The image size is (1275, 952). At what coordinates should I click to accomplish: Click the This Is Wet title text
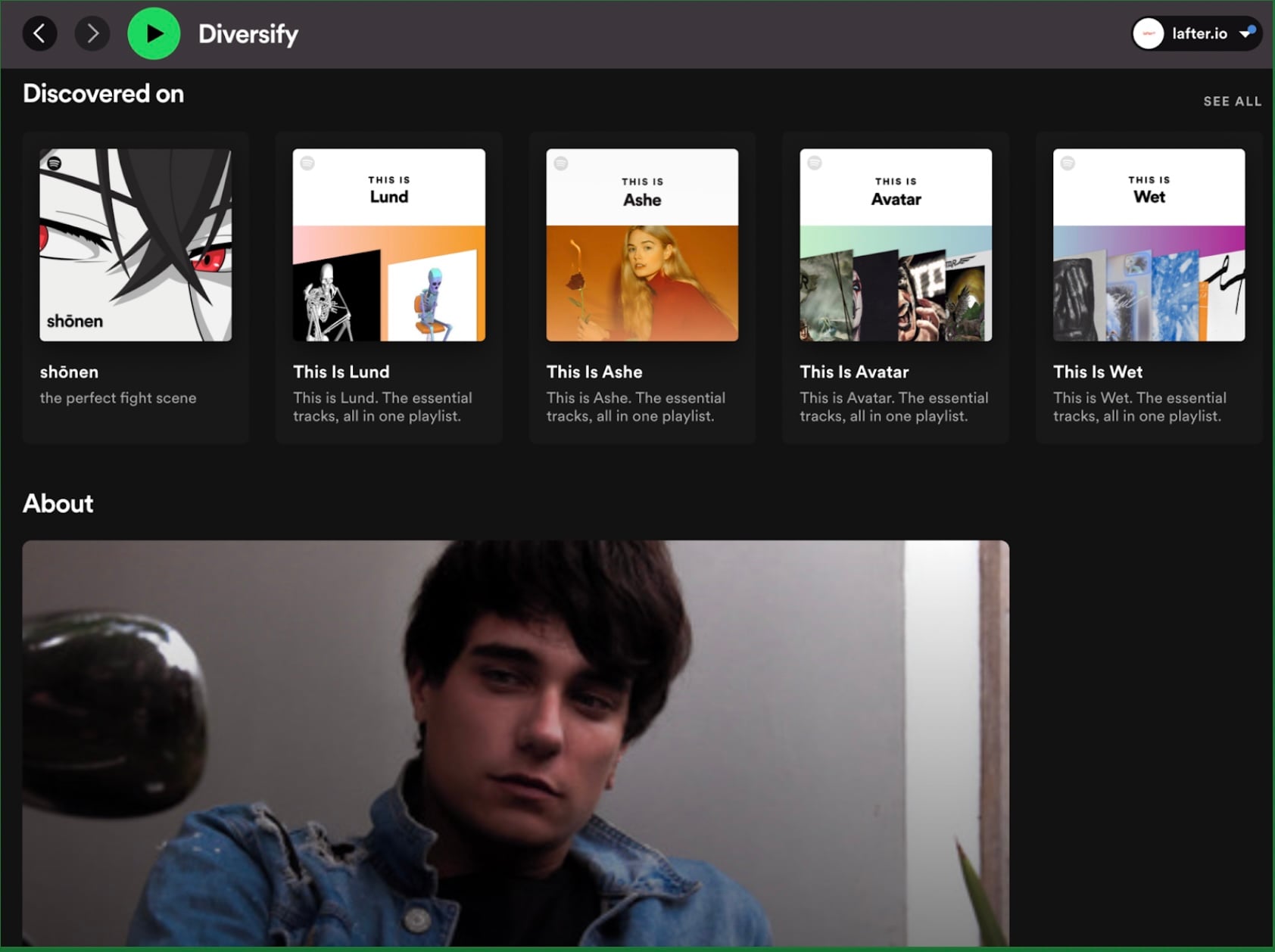(1097, 372)
